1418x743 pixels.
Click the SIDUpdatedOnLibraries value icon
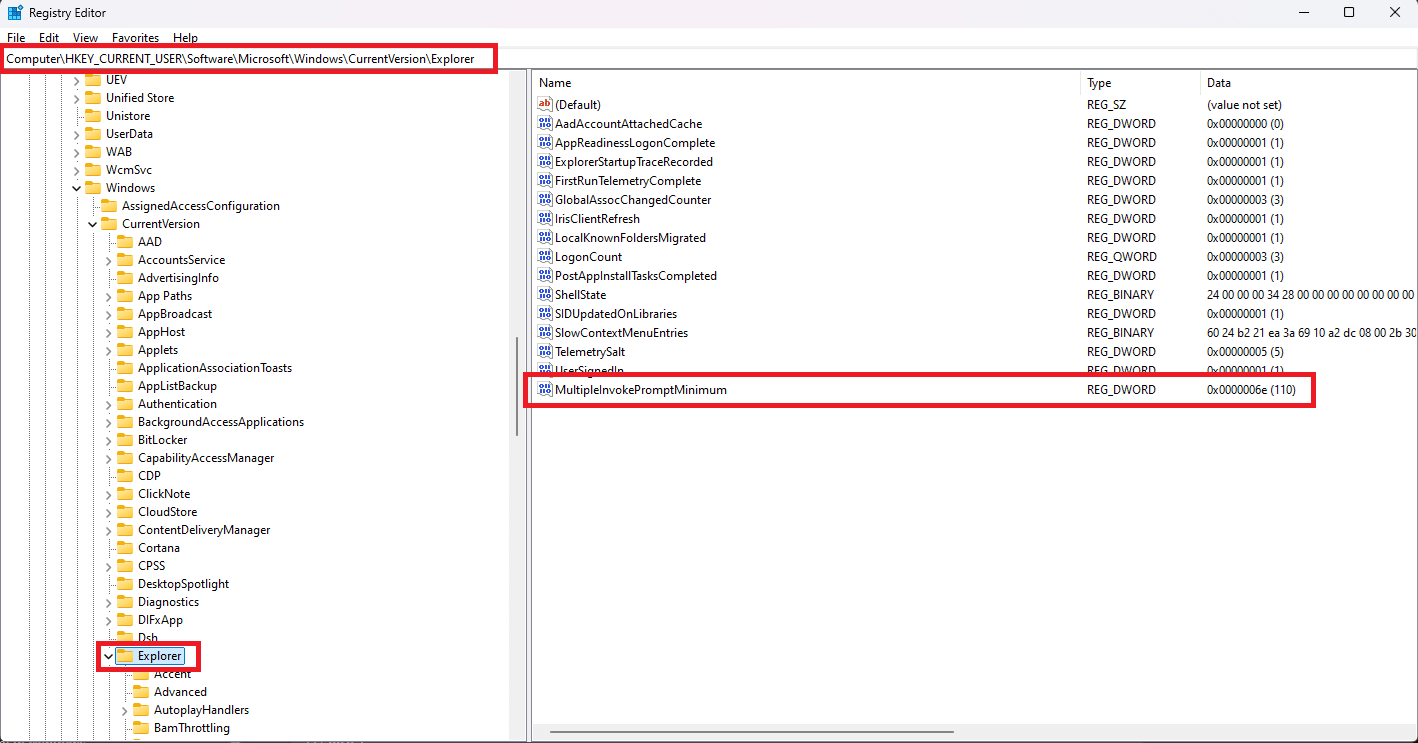pos(545,314)
